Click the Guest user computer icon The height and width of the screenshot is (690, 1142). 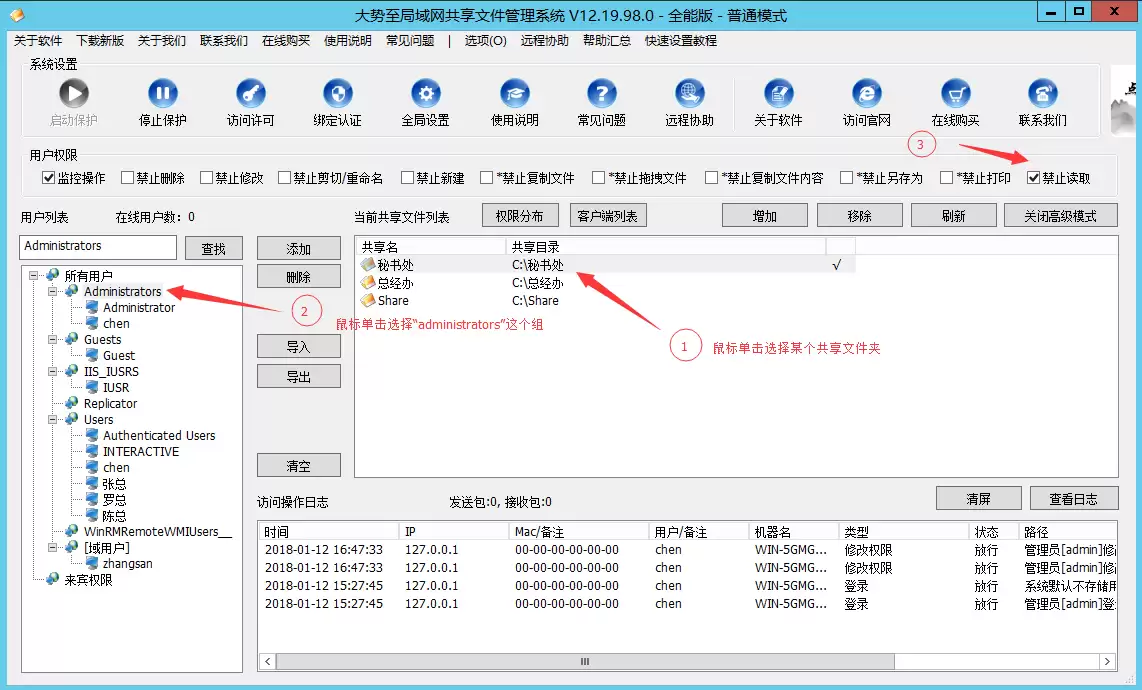92,355
